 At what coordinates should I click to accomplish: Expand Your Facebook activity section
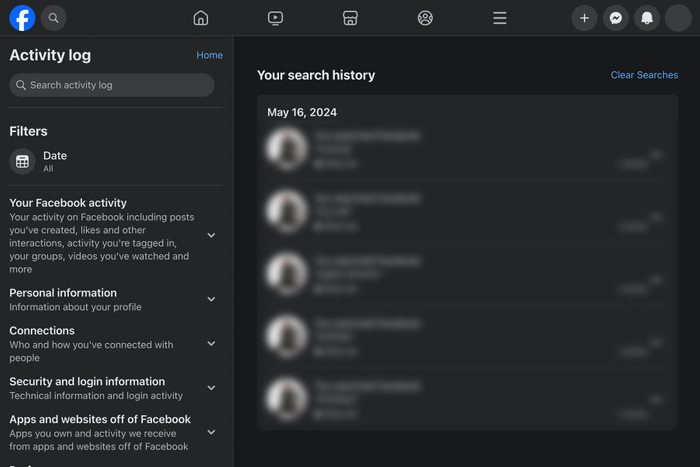[211, 236]
